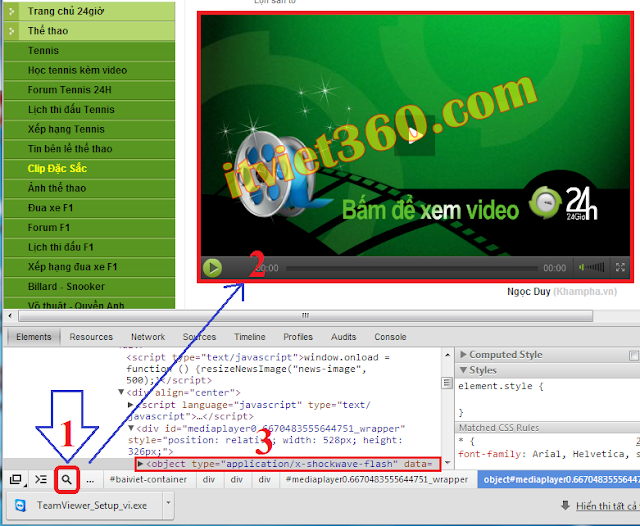Adjust the video volume bars

(592, 267)
